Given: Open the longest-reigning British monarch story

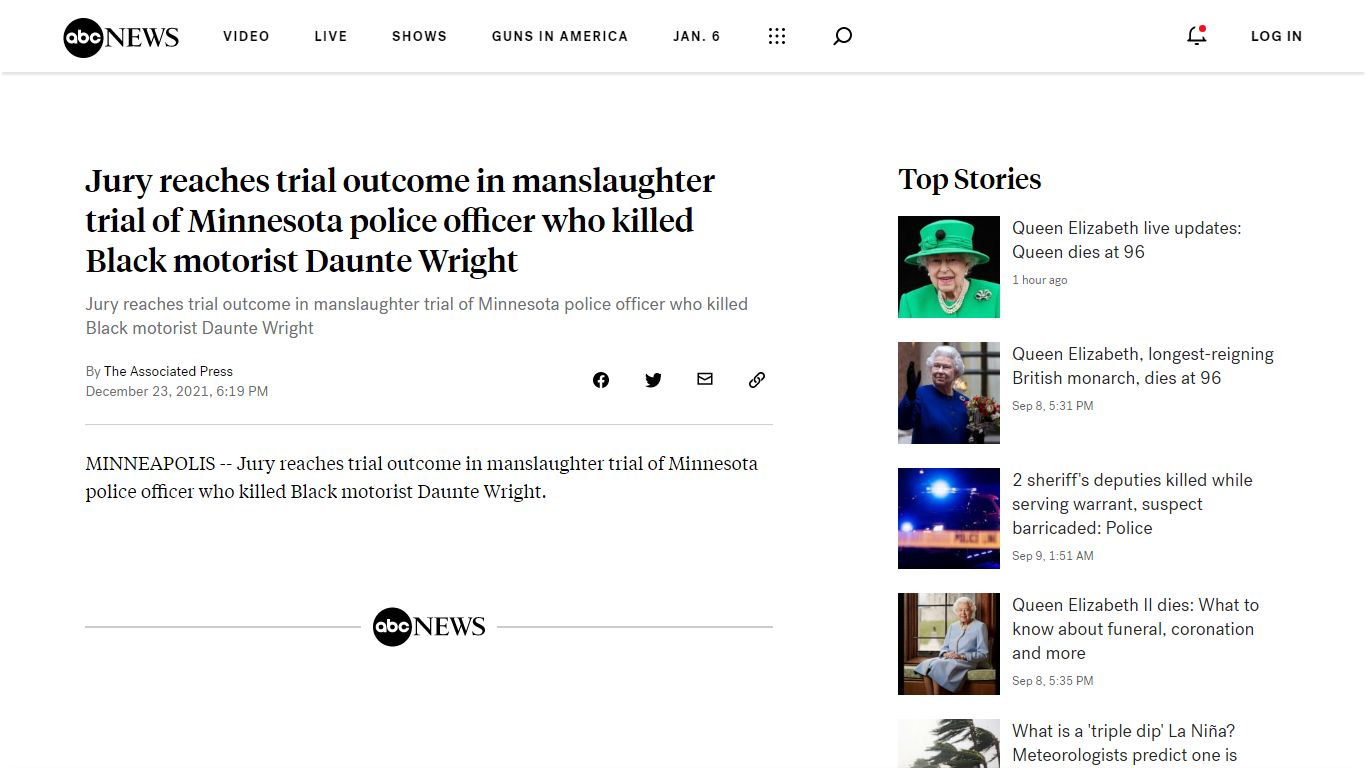Looking at the screenshot, I should tap(1143, 366).
